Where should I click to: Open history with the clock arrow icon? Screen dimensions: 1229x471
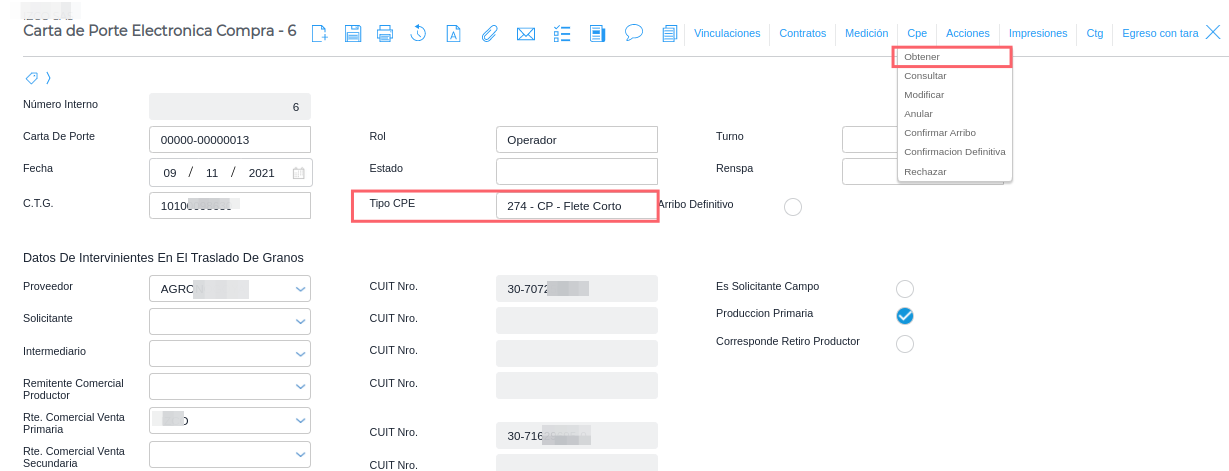tap(418, 34)
